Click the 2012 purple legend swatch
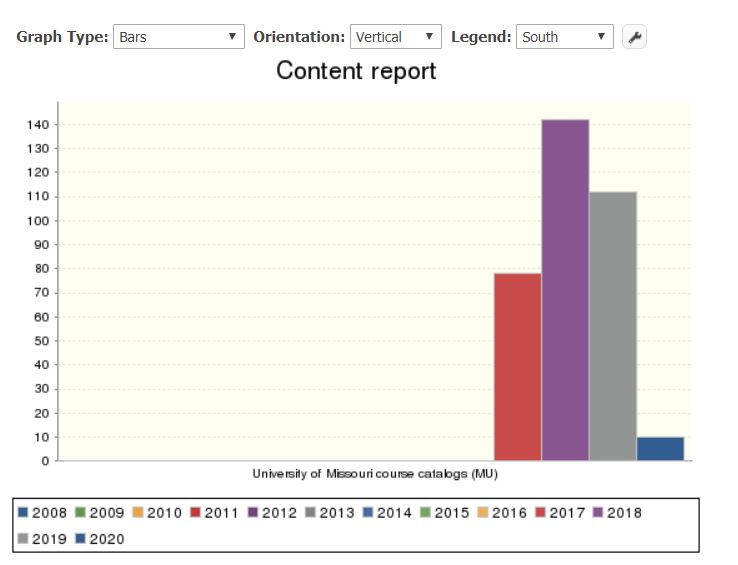Image resolution: width=738 pixels, height=565 pixels. [254, 513]
